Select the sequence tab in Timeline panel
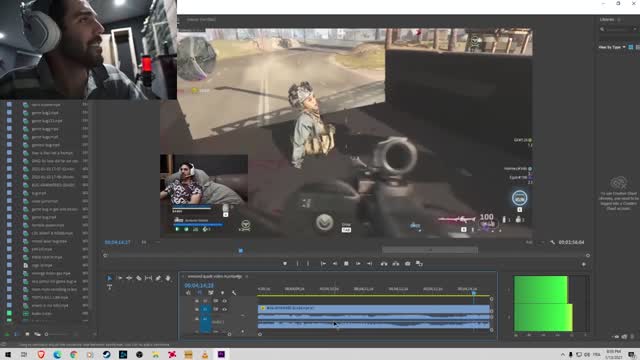This screenshot has width=640, height=360. [215, 277]
